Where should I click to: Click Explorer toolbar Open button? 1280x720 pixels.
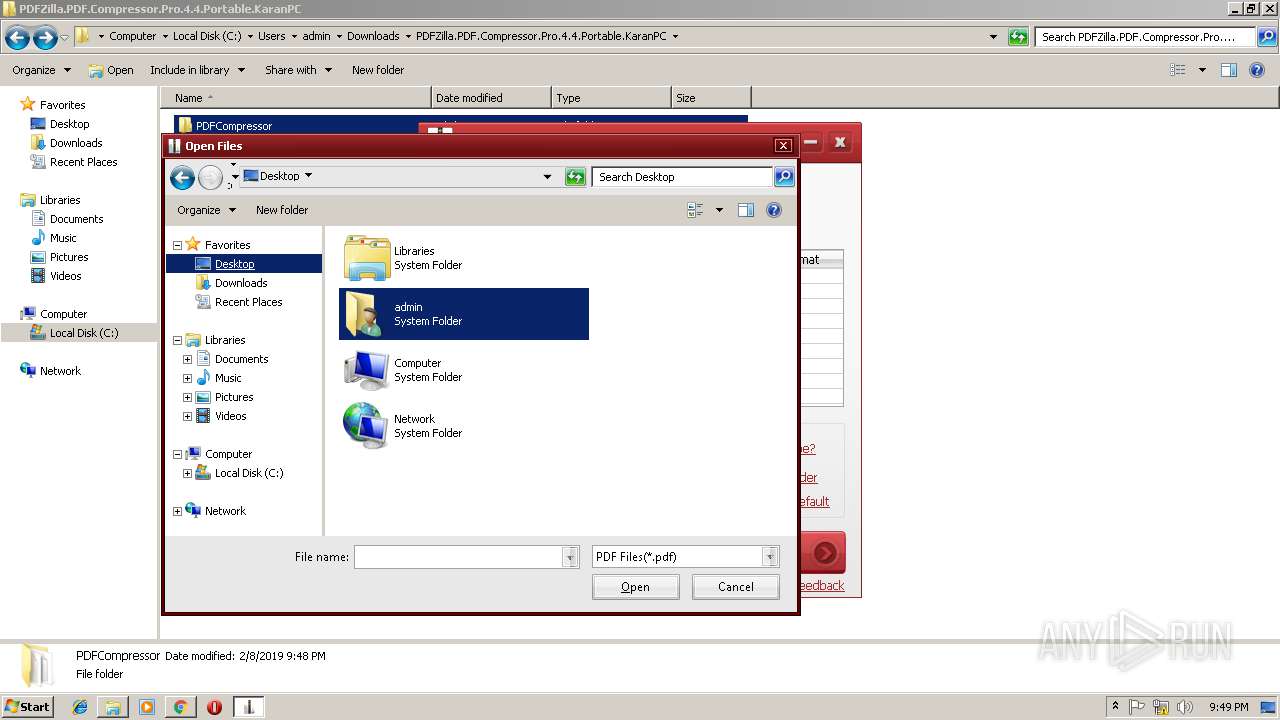[x=111, y=70]
